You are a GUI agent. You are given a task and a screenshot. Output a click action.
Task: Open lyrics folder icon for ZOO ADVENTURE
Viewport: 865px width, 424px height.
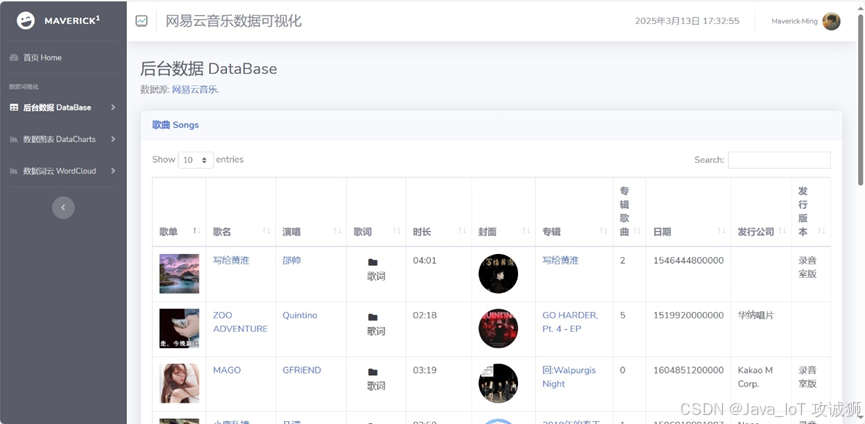point(373,318)
